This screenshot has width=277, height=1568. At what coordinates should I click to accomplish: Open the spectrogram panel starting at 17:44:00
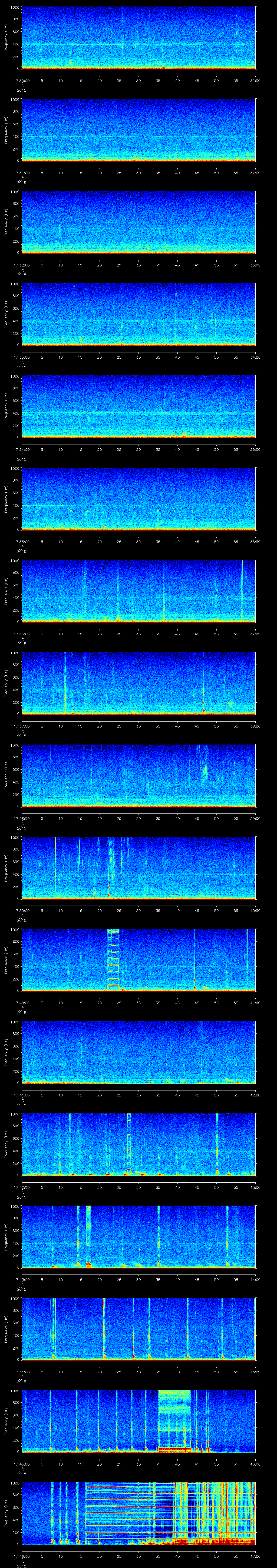[138, 1329]
